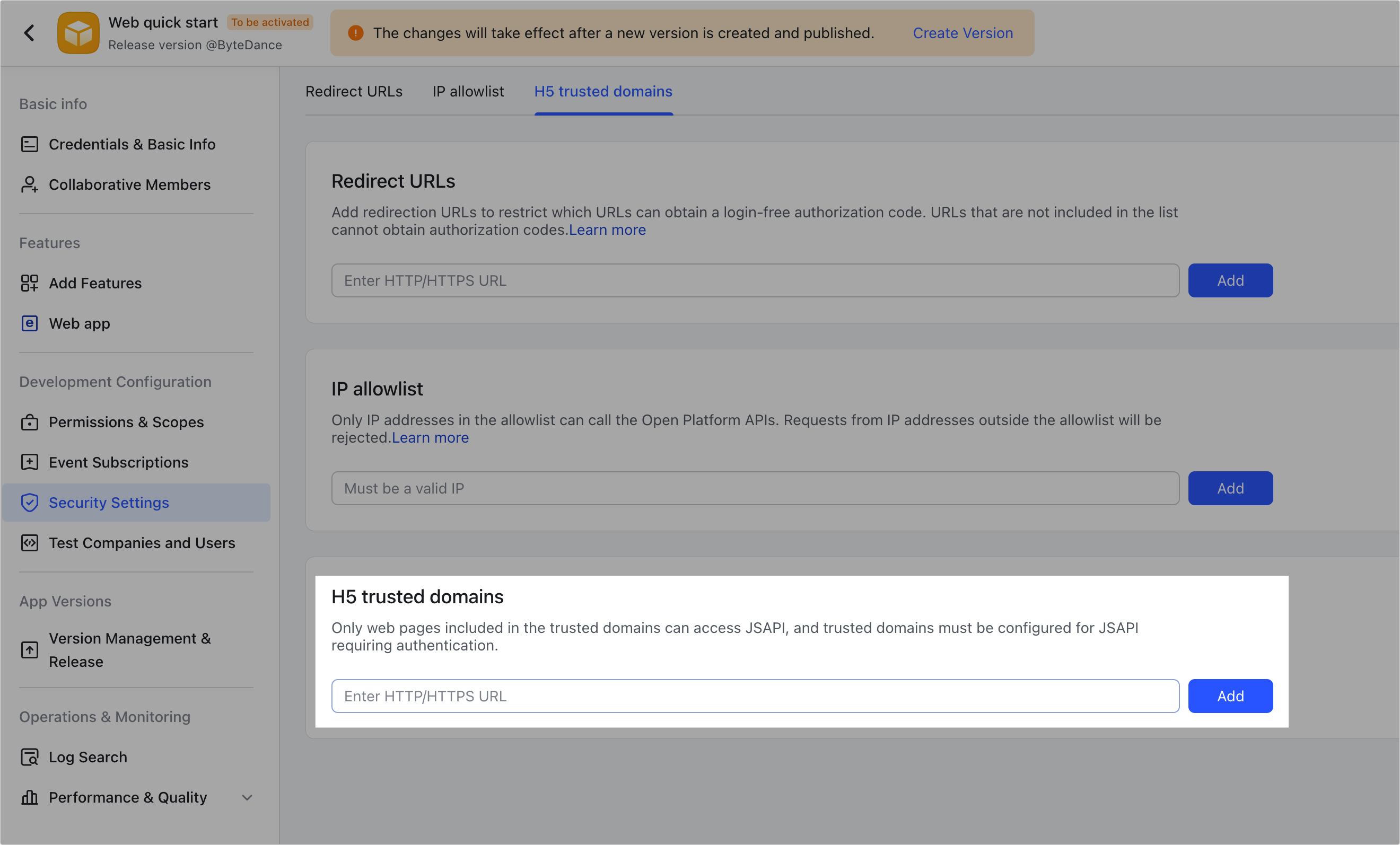Image resolution: width=1400 pixels, height=845 pixels.
Task: Focus the H5 trusted domains URL field
Action: click(x=755, y=696)
